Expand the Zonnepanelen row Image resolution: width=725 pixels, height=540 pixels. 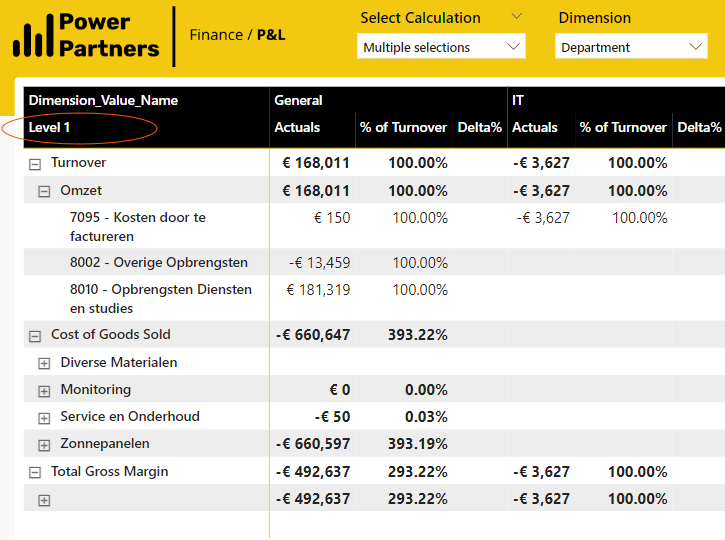tap(44, 445)
